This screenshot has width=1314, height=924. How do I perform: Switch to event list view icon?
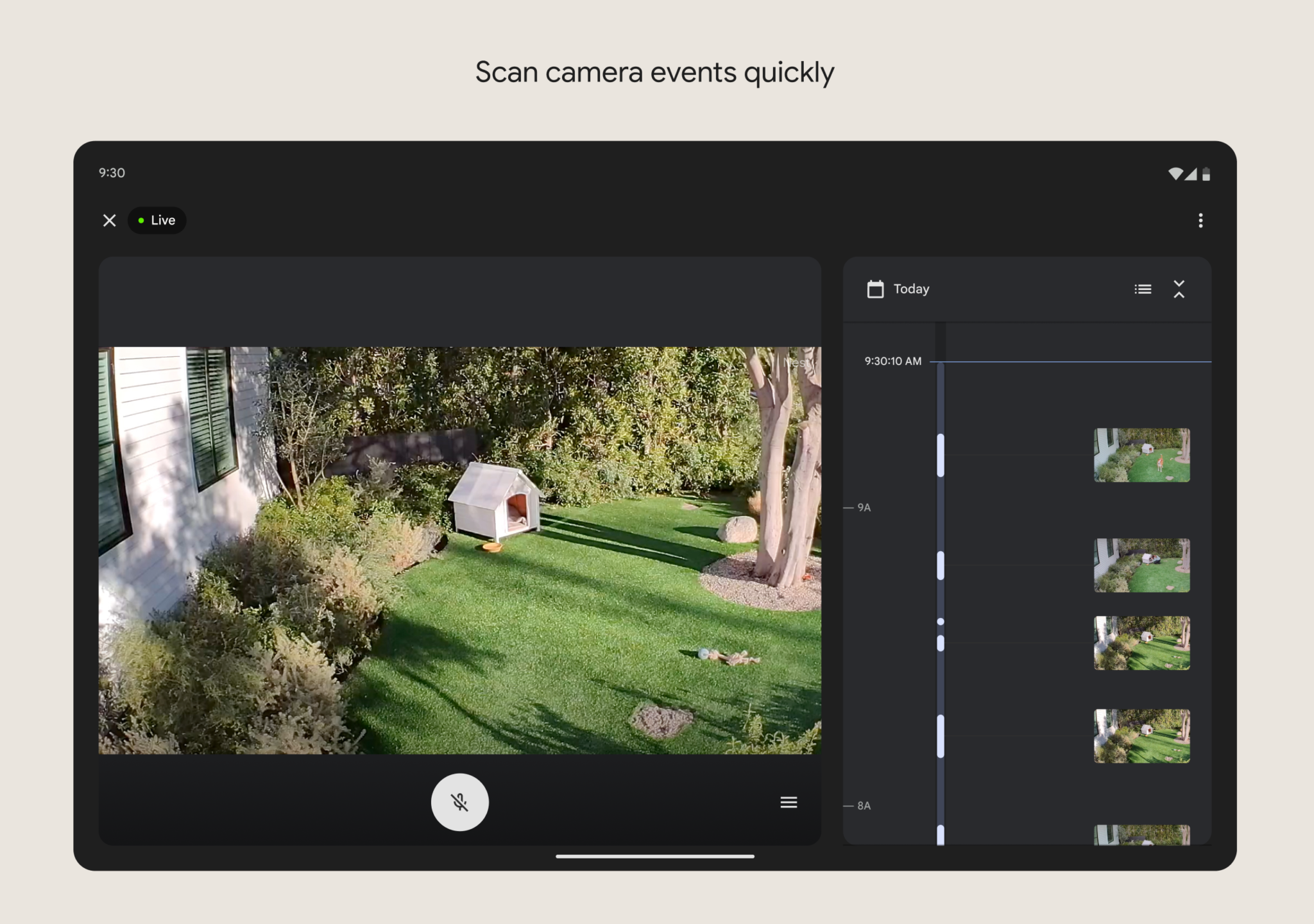tap(1143, 289)
